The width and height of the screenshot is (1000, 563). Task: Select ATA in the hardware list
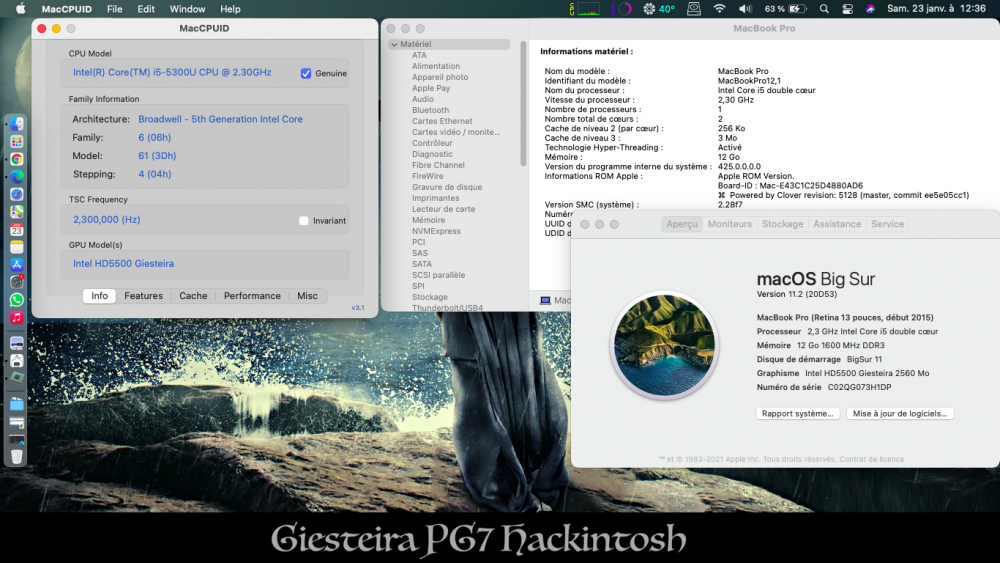pos(419,55)
